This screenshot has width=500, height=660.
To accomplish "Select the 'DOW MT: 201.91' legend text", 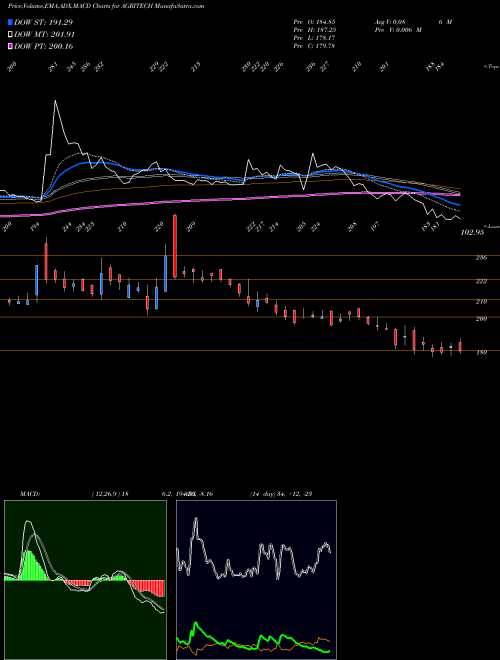I will coord(45,35).
